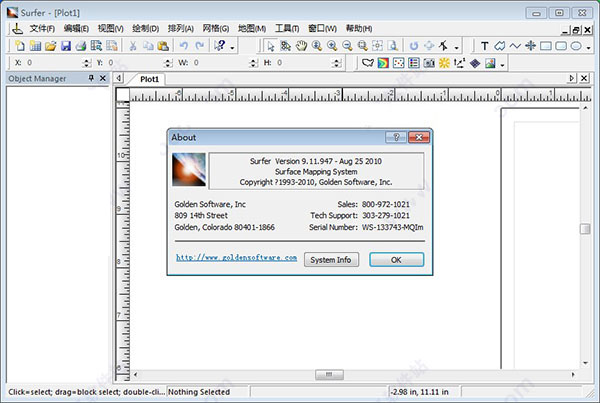Click the W width spinner
The width and height of the screenshot is (600, 403).
pyautogui.click(x=253, y=63)
